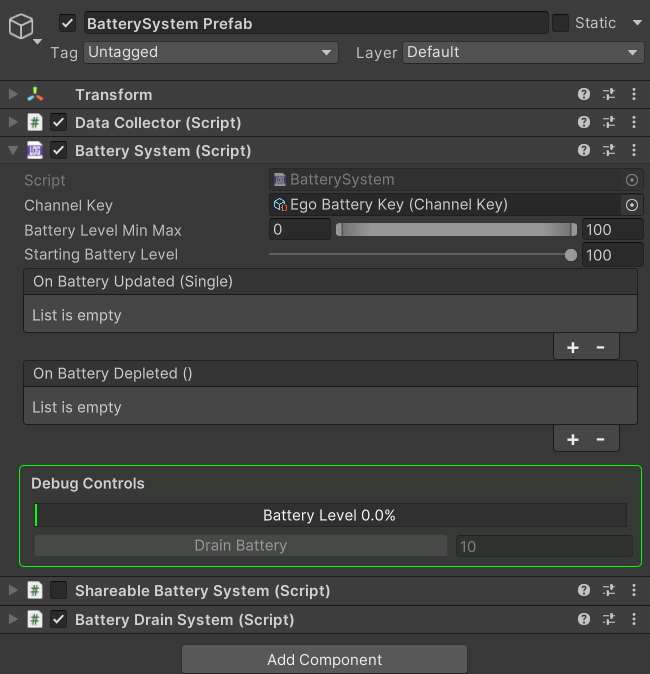Viewport: 650px width, 674px height.
Task: Click the Battery Level Min Max slider
Action: click(x=456, y=230)
